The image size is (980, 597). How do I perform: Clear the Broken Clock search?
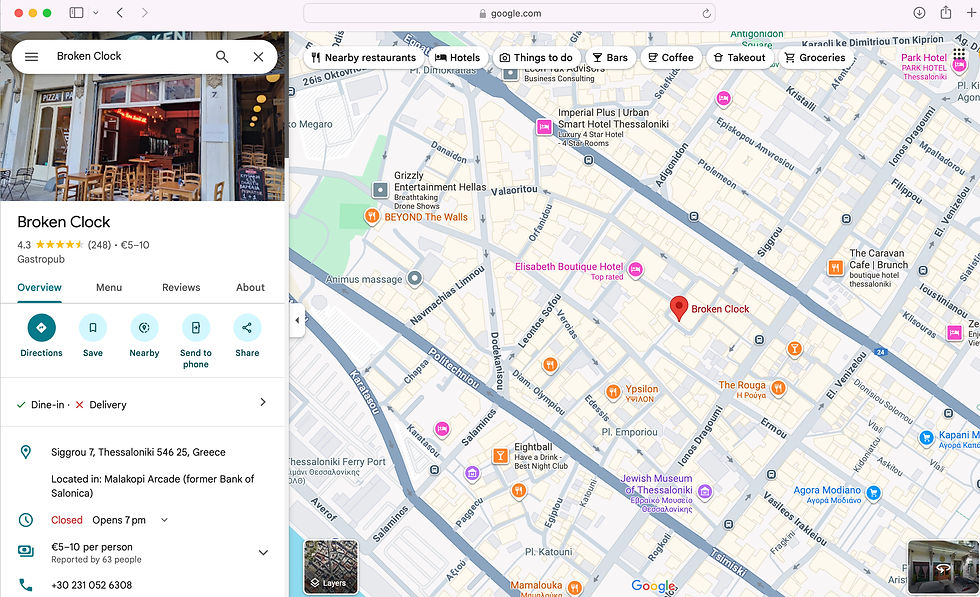258,57
